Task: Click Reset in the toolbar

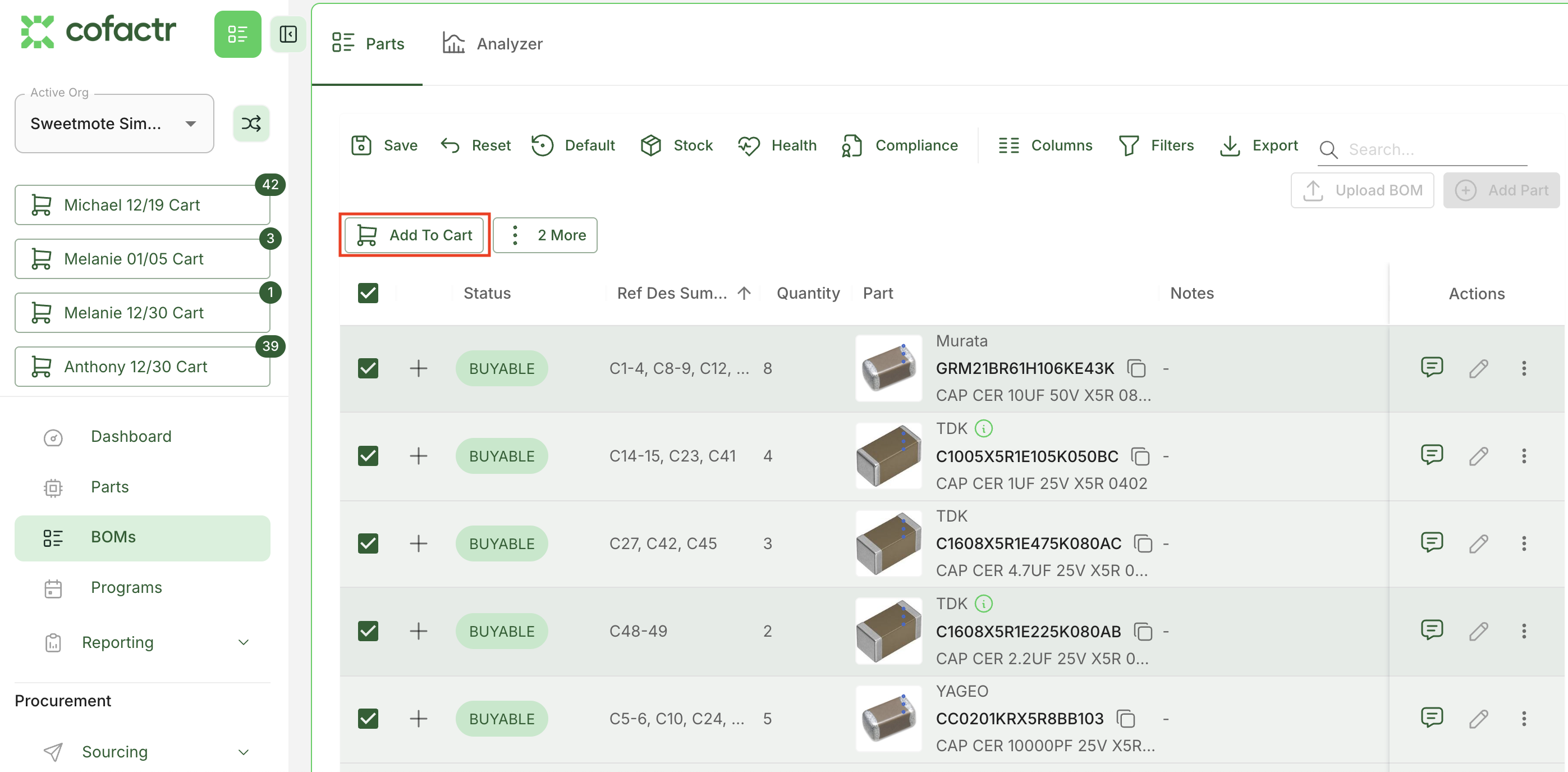Action: click(x=476, y=145)
